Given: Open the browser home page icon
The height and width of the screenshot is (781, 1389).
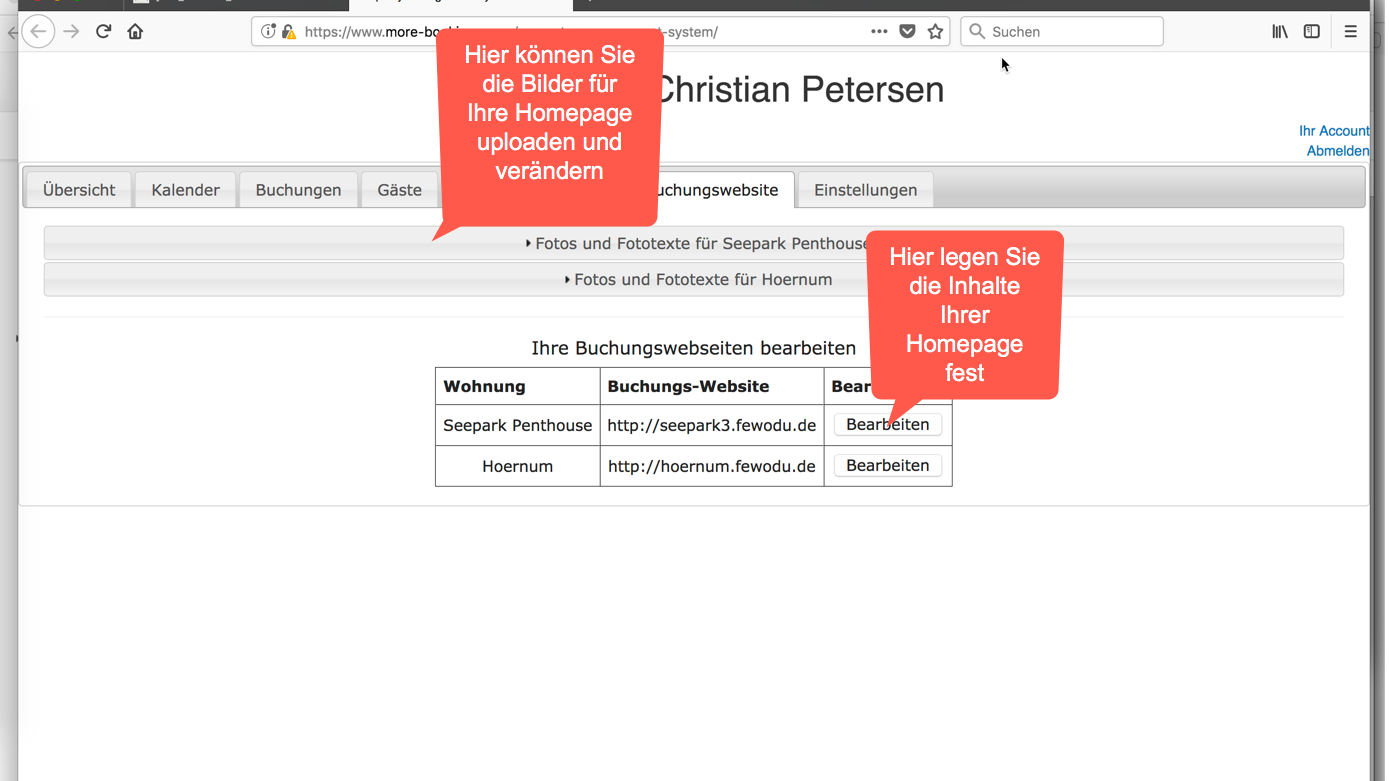Looking at the screenshot, I should 135,32.
